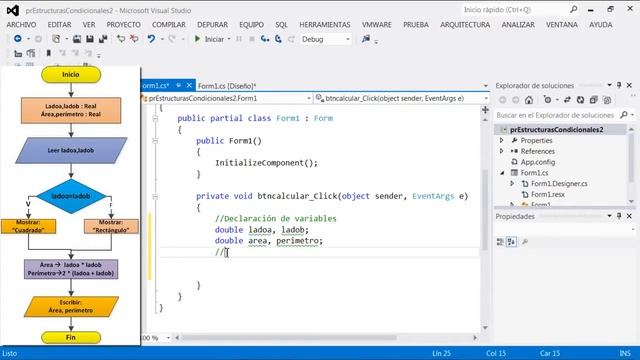Open the ARCHIVO menu
The width and height of the screenshot is (640, 360).
pos(21,25)
